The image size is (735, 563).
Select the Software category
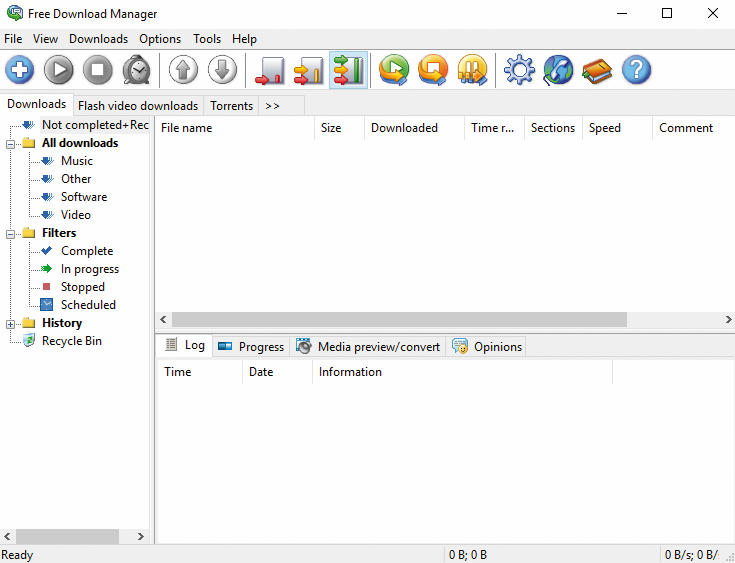[x=84, y=197]
